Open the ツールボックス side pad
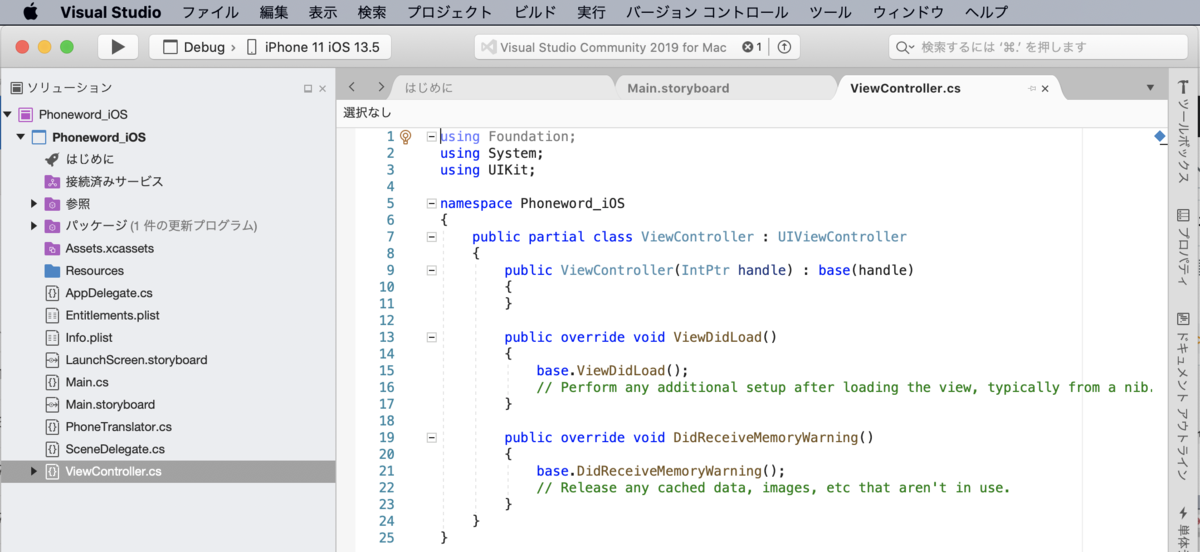Screen dimensions: 1200x552 coord(1184,130)
